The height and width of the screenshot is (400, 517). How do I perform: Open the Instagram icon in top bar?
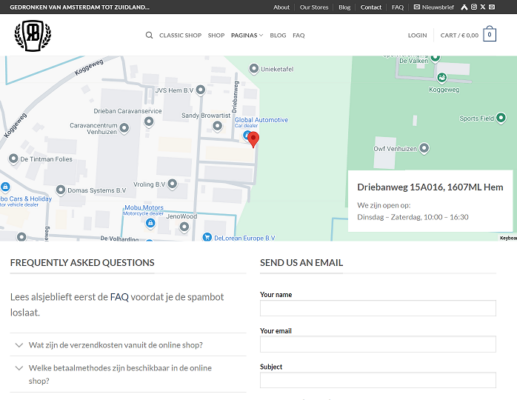pyautogui.click(x=474, y=7)
